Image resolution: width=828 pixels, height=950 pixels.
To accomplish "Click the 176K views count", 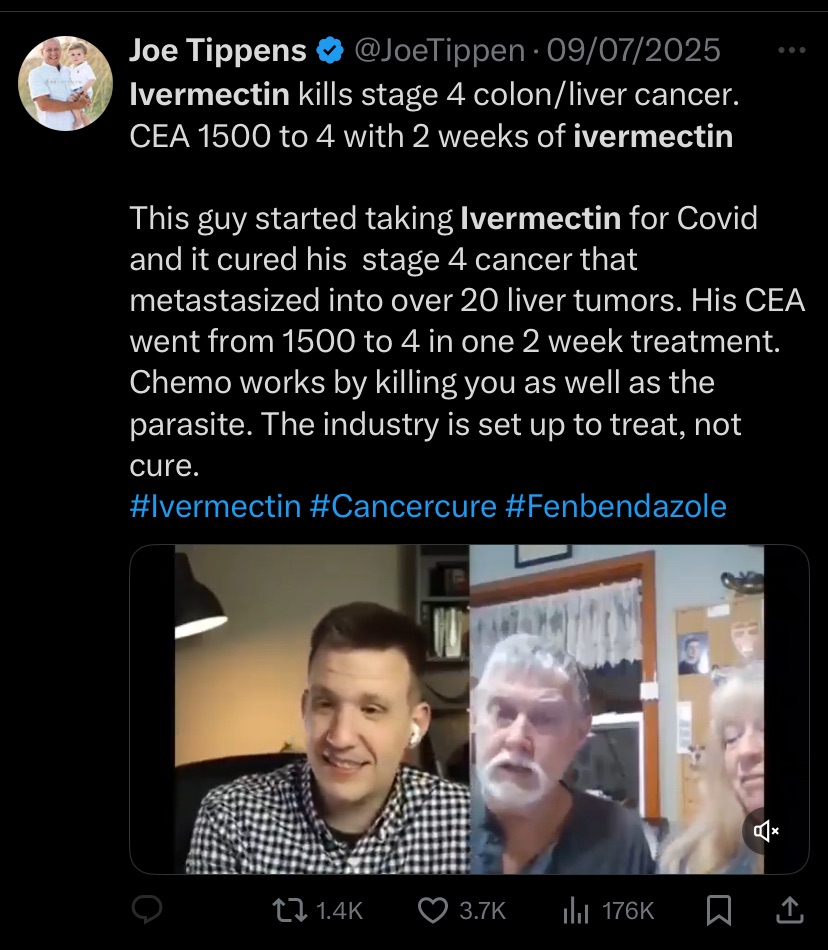I will 628,911.
